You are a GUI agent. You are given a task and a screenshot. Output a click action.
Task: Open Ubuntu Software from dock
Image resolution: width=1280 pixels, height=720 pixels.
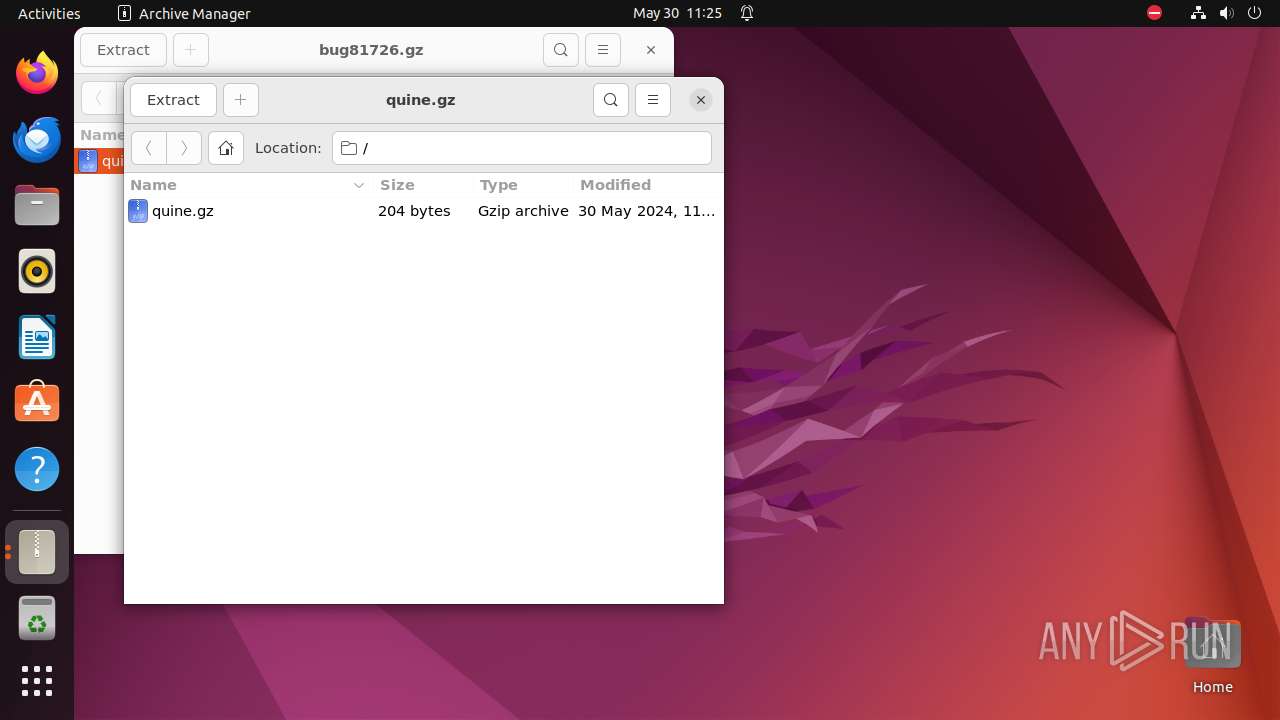point(37,403)
